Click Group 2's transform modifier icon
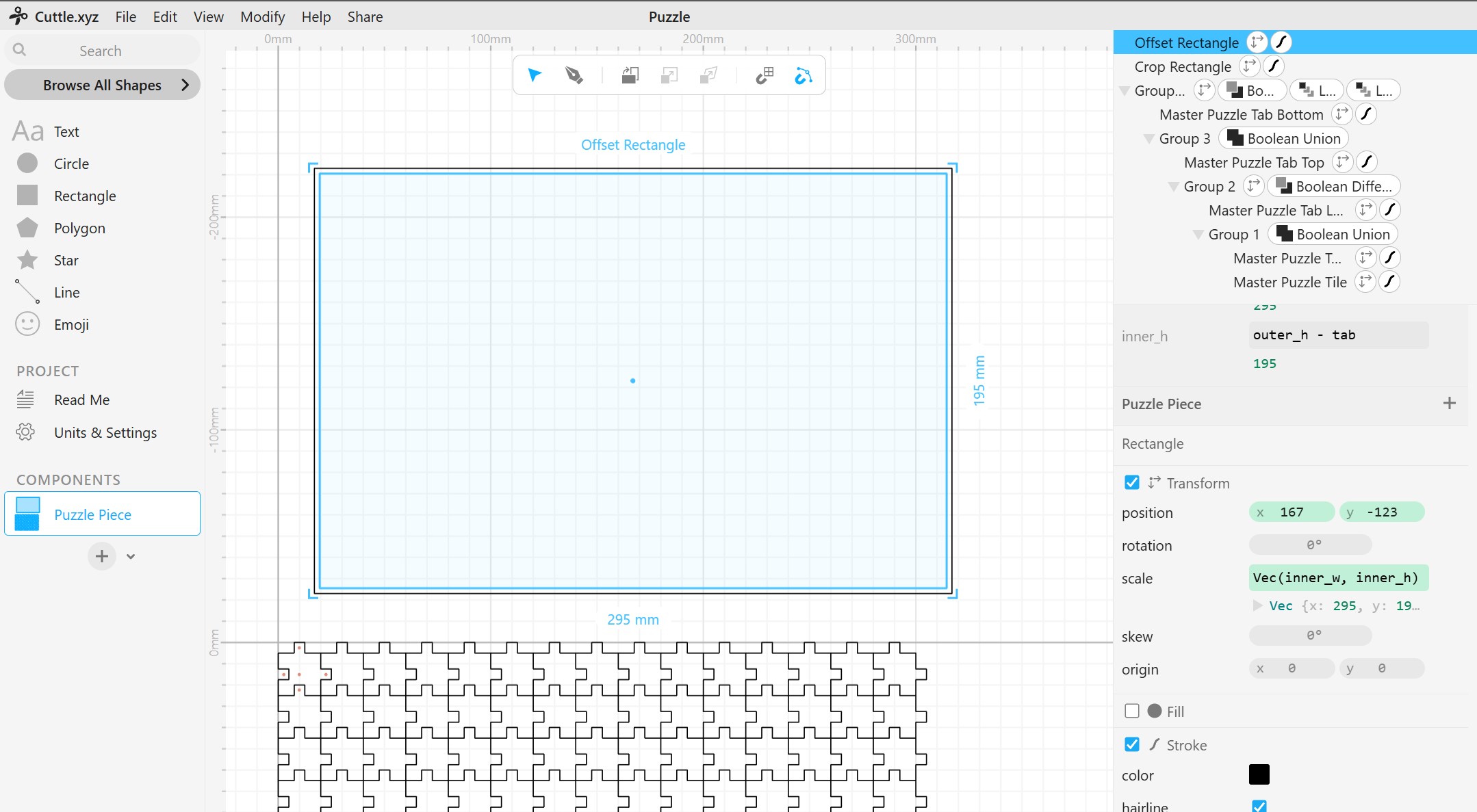The image size is (1477, 812). pyautogui.click(x=1253, y=186)
